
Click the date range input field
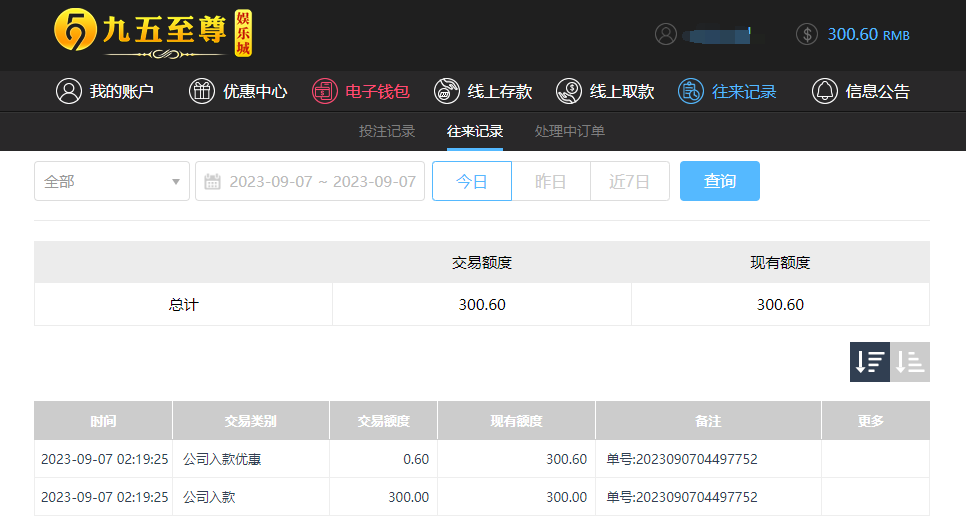point(310,181)
